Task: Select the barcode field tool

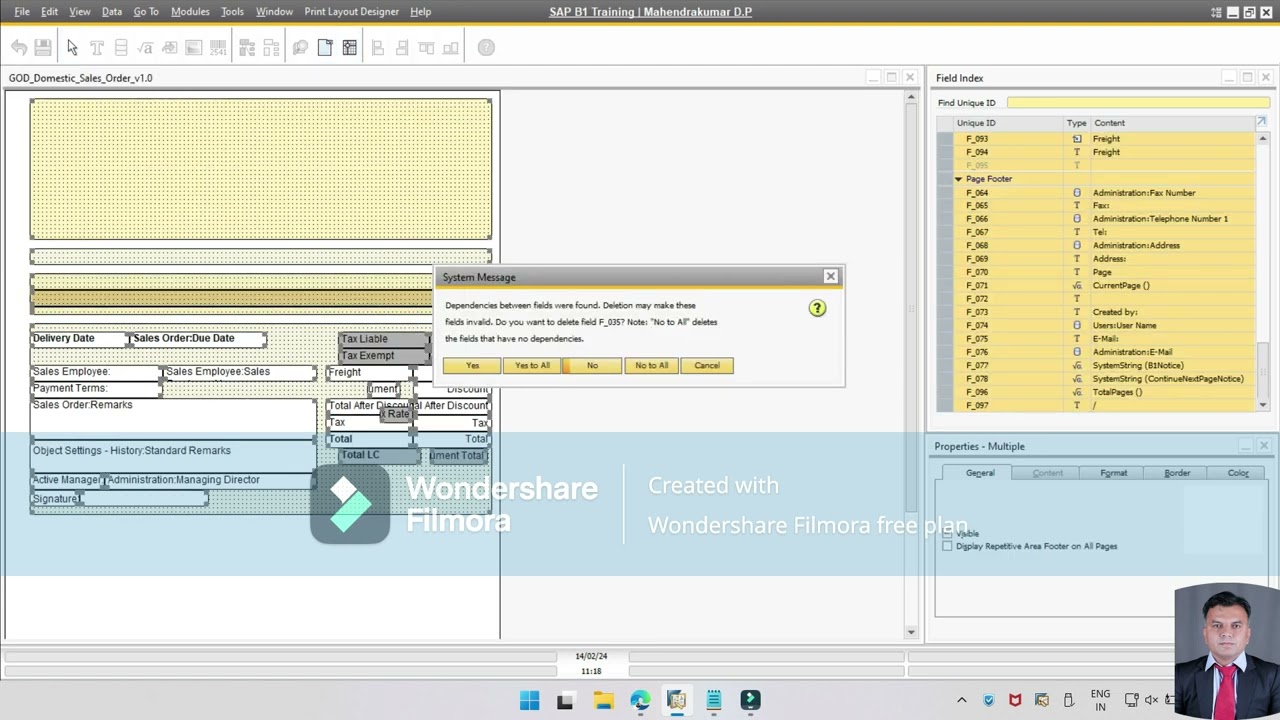Action: click(218, 47)
